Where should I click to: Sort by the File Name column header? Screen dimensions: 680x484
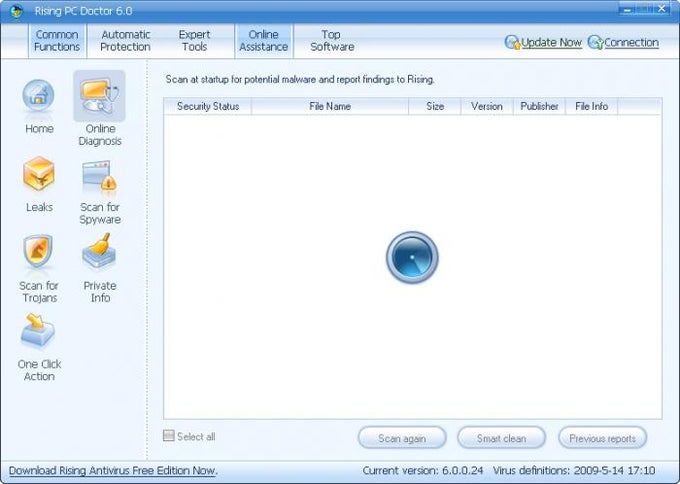click(x=330, y=106)
